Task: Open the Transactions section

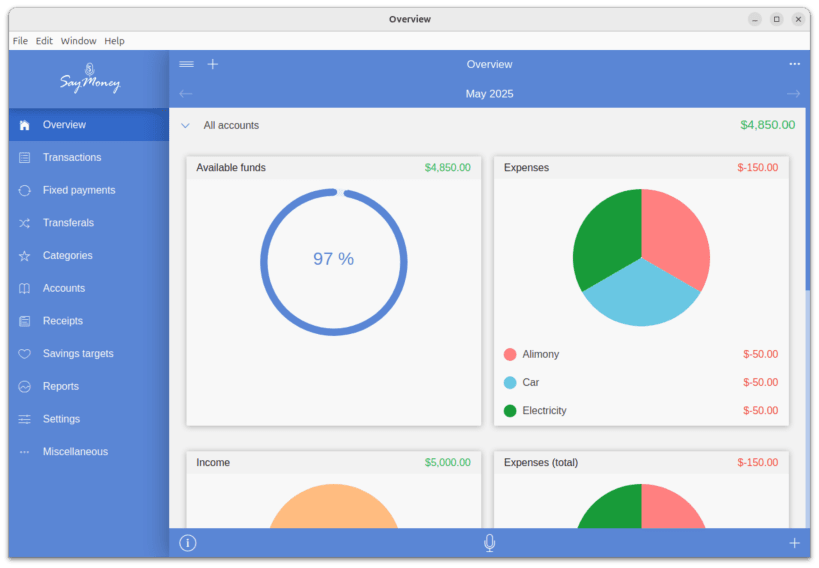Action: click(x=89, y=157)
